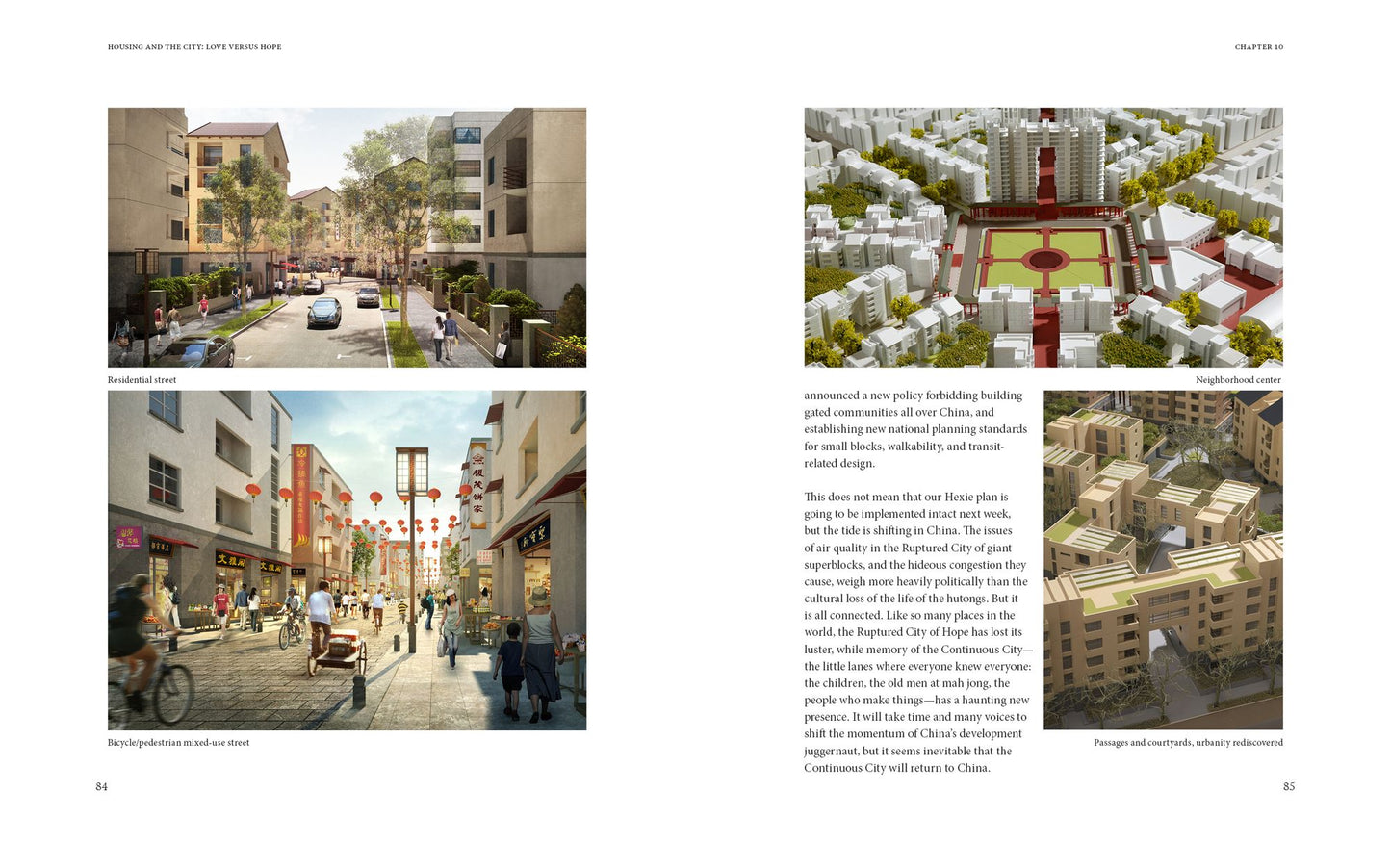Click page number 84
Screen dimensions: 1391x868
click(x=101, y=787)
